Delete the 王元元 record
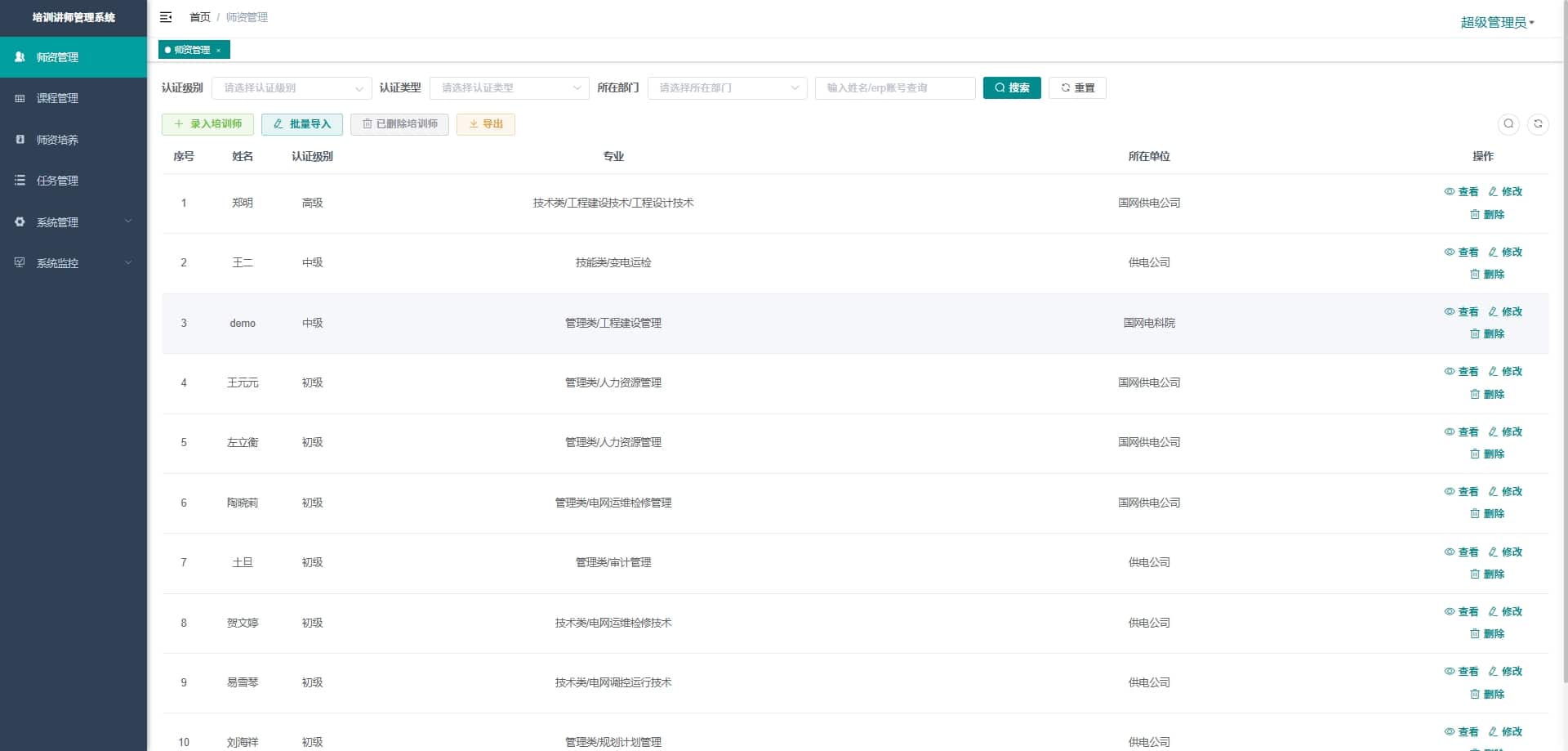 1487,395
